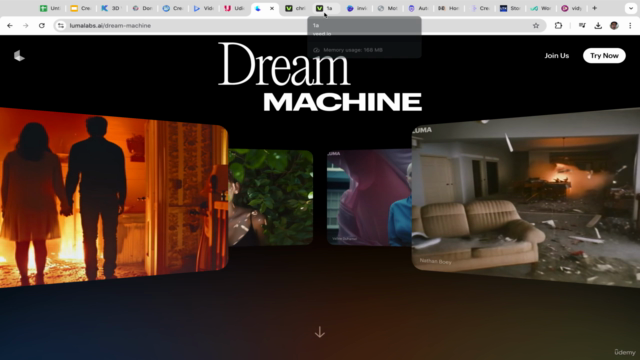
Task: Open the Join Us link
Action: [x=556, y=56]
